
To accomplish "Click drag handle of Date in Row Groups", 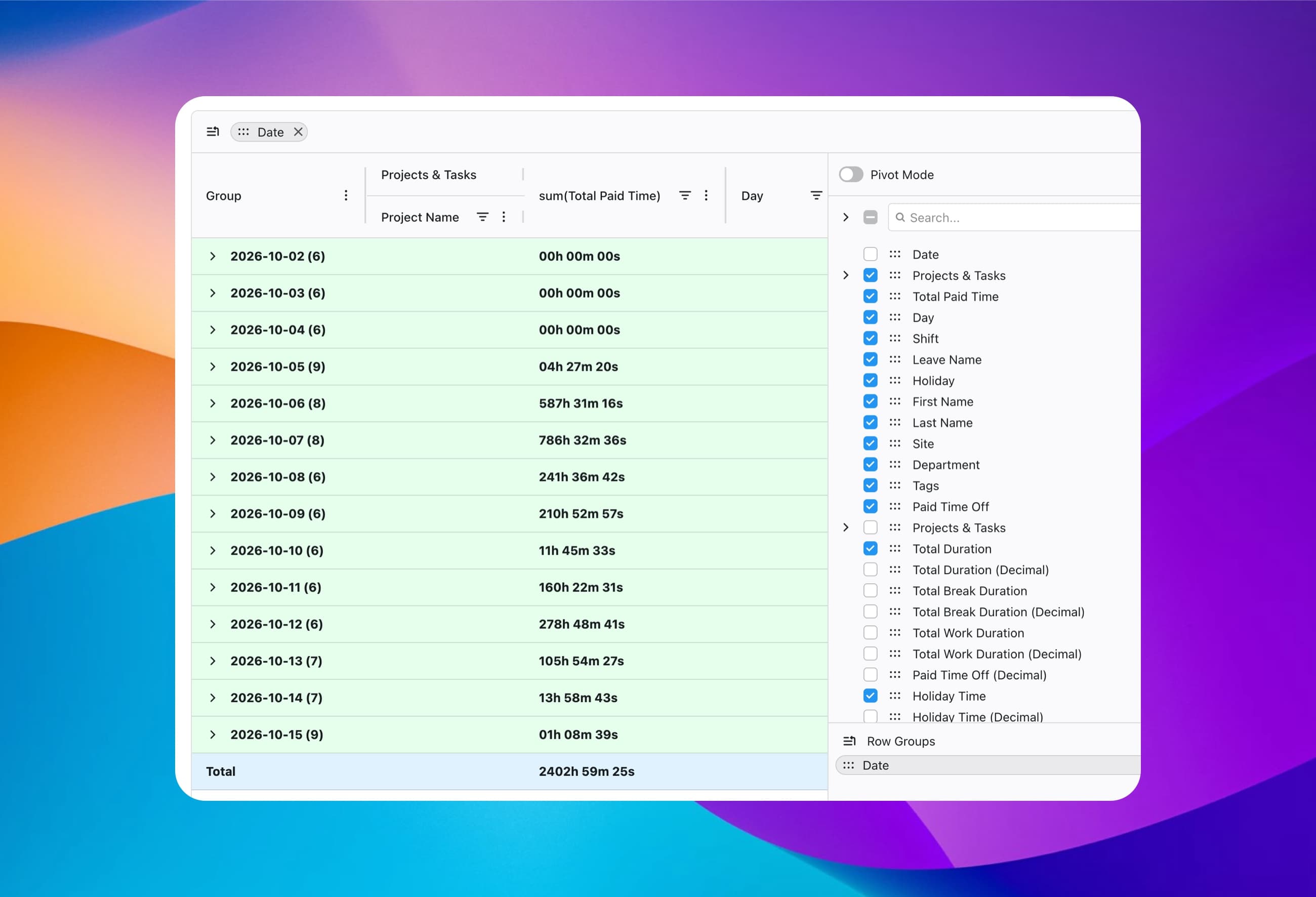I will tap(848, 765).
